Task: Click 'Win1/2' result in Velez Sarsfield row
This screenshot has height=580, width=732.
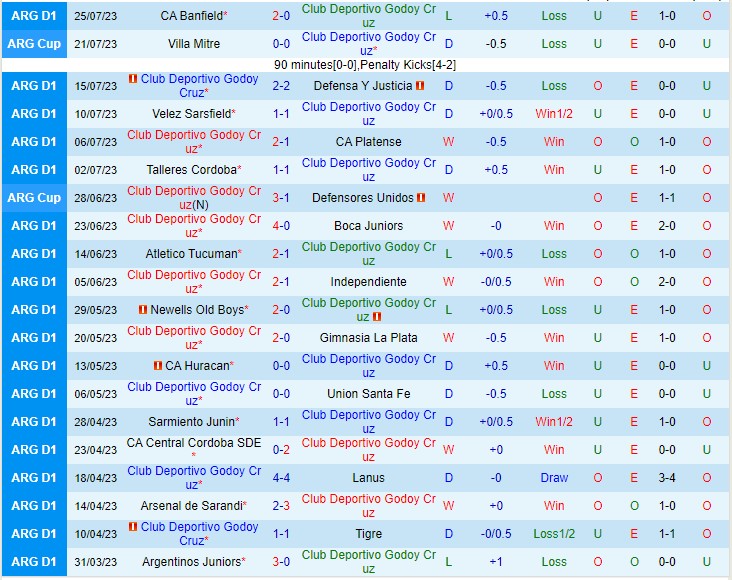Action: (554, 114)
